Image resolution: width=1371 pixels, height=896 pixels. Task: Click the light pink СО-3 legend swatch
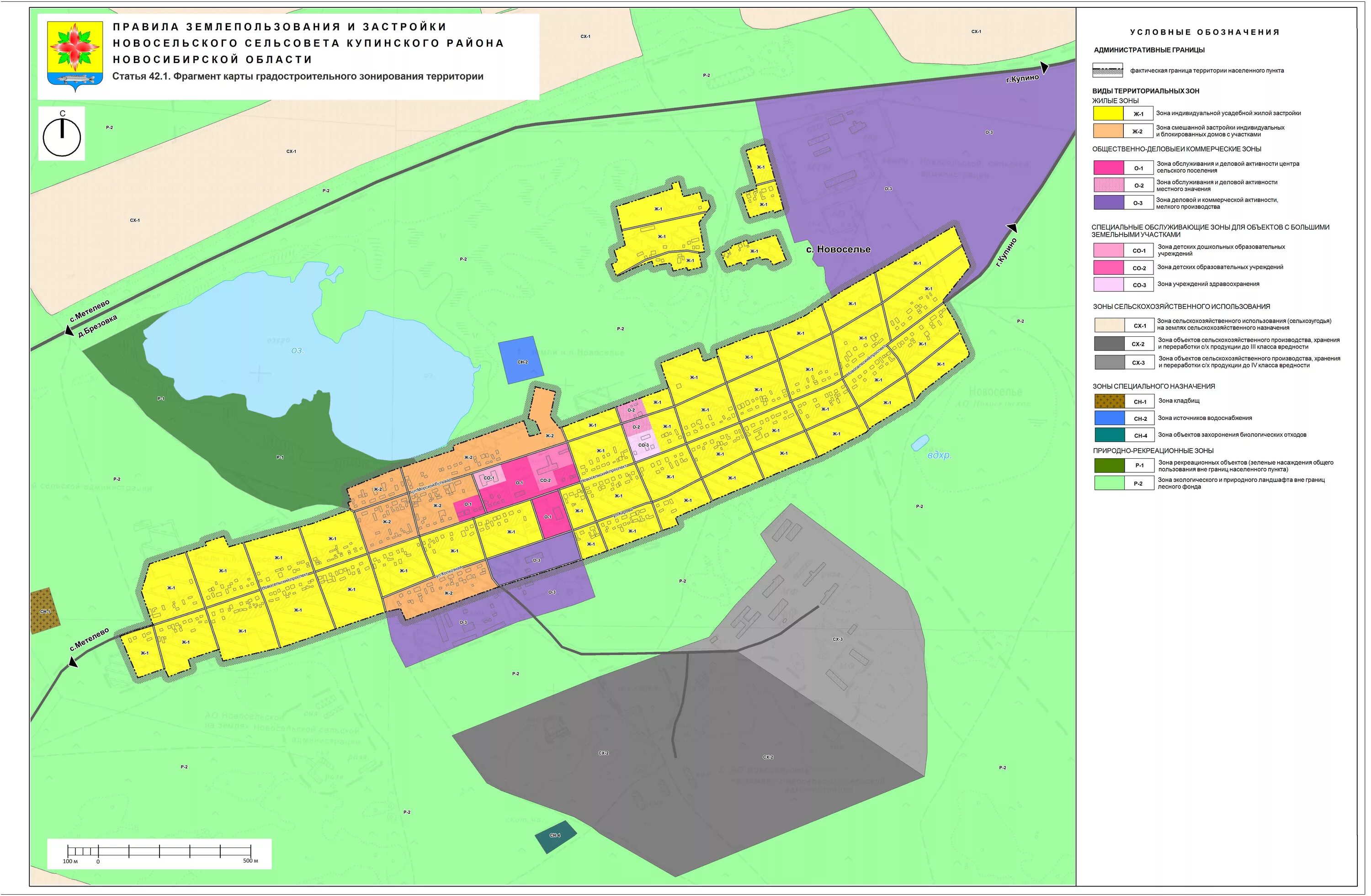pyautogui.click(x=1109, y=285)
